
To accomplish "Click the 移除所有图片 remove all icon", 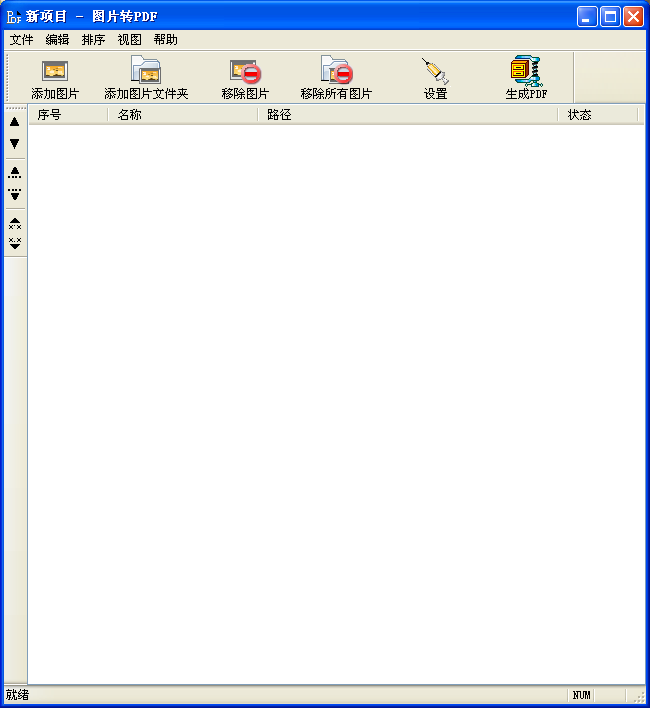I will [336, 70].
